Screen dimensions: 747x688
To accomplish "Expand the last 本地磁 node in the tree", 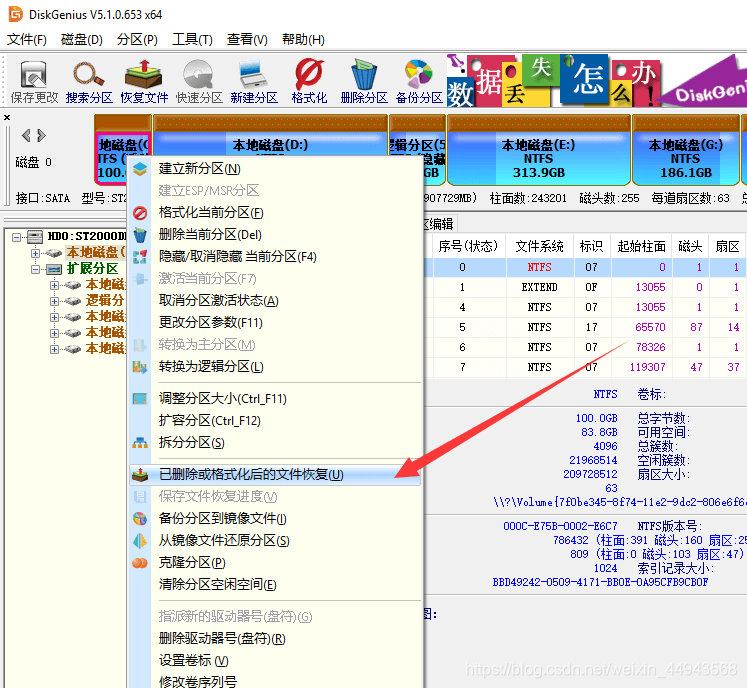I will (x=54, y=349).
